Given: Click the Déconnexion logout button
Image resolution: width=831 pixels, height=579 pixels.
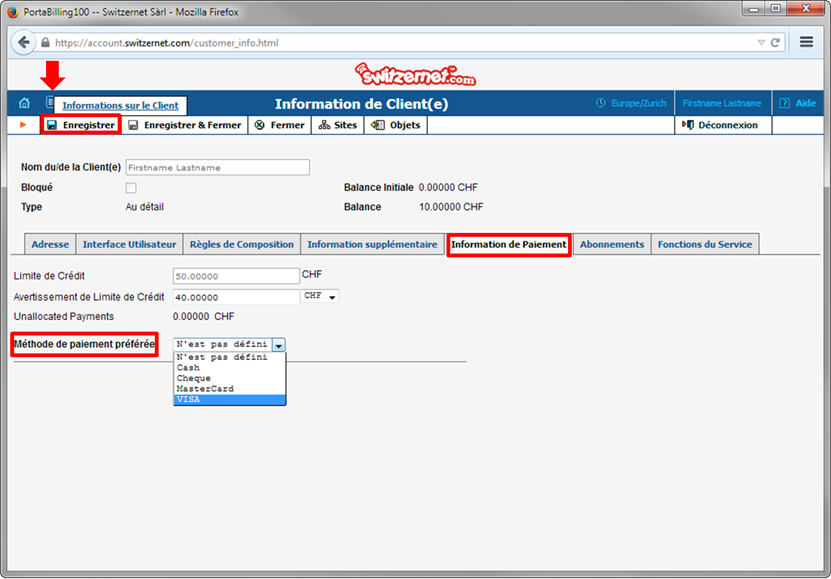Looking at the screenshot, I should click(720, 125).
